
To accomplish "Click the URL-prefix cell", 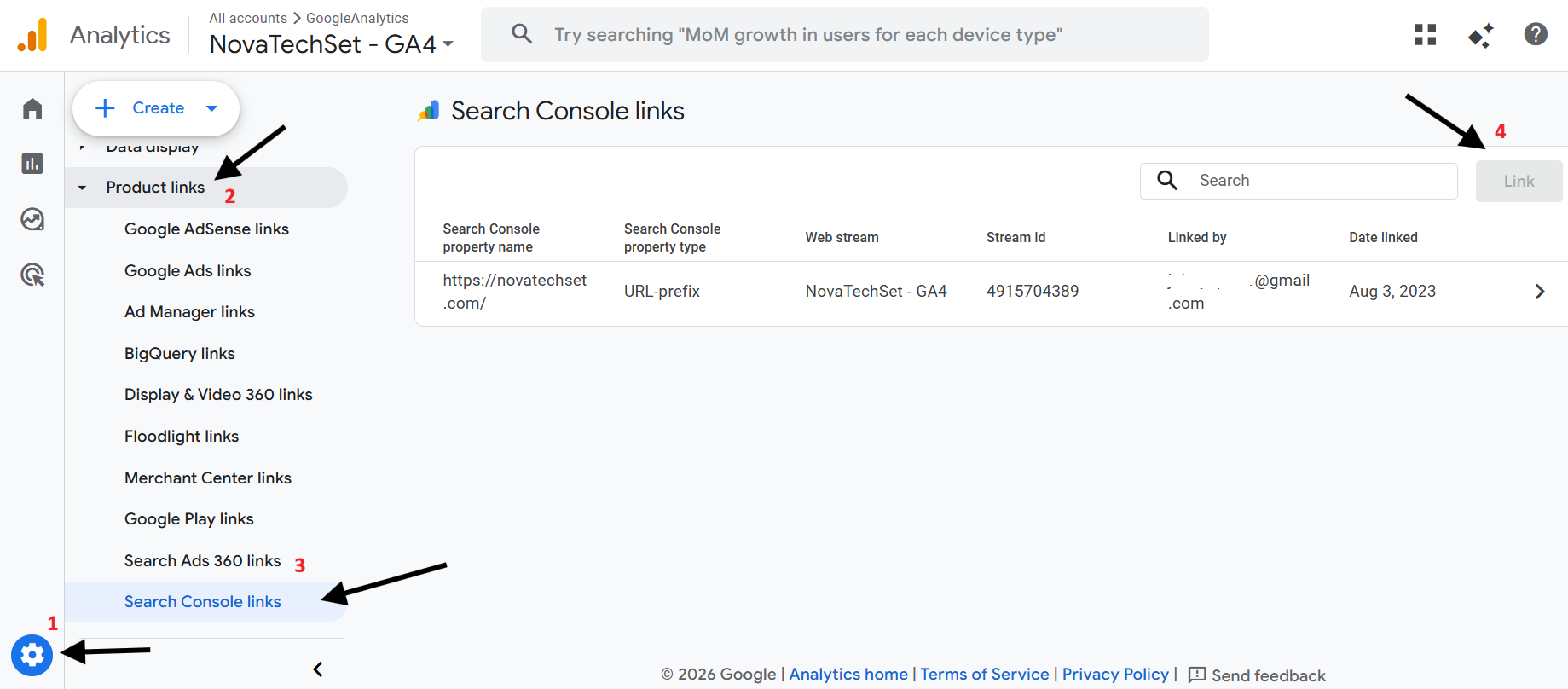I will (662, 292).
